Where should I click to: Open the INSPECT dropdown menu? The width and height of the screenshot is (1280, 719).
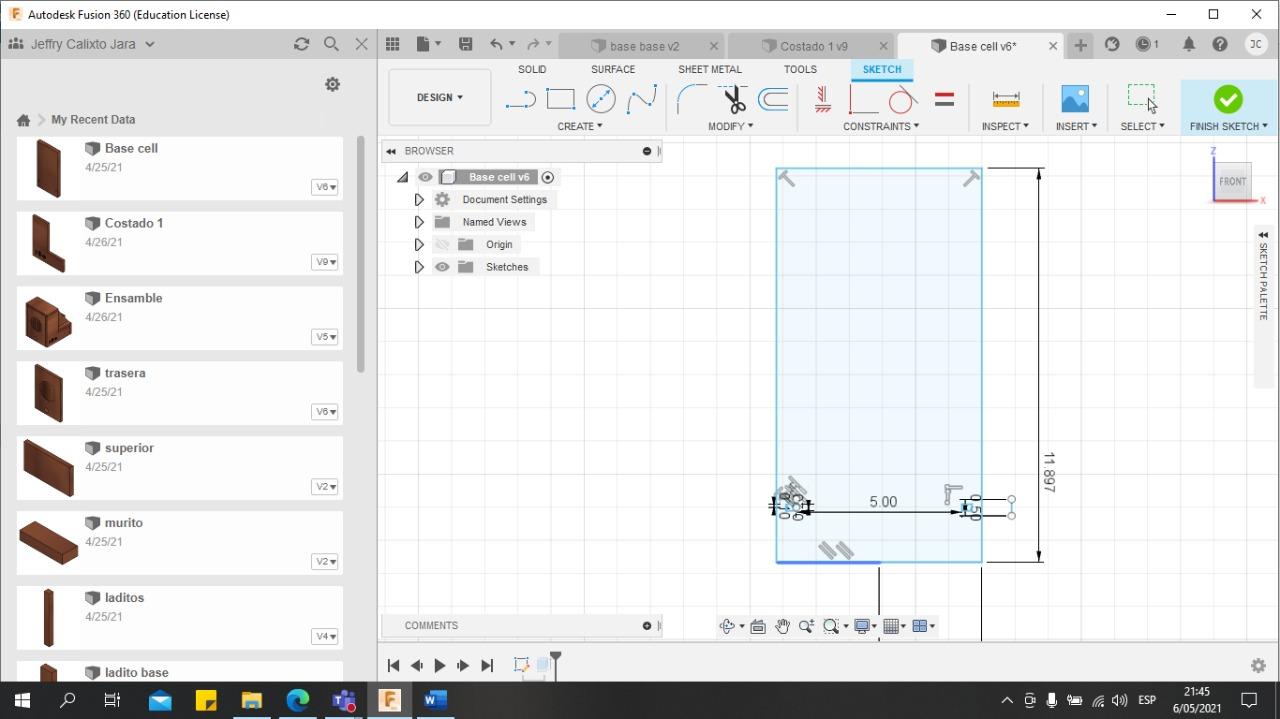point(1005,126)
